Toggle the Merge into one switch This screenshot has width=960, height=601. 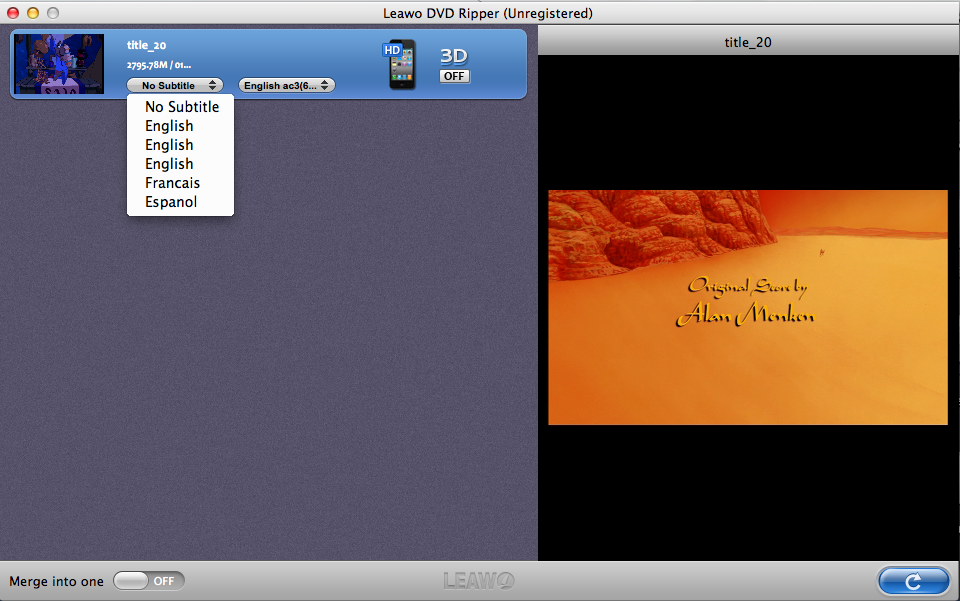[x=149, y=581]
